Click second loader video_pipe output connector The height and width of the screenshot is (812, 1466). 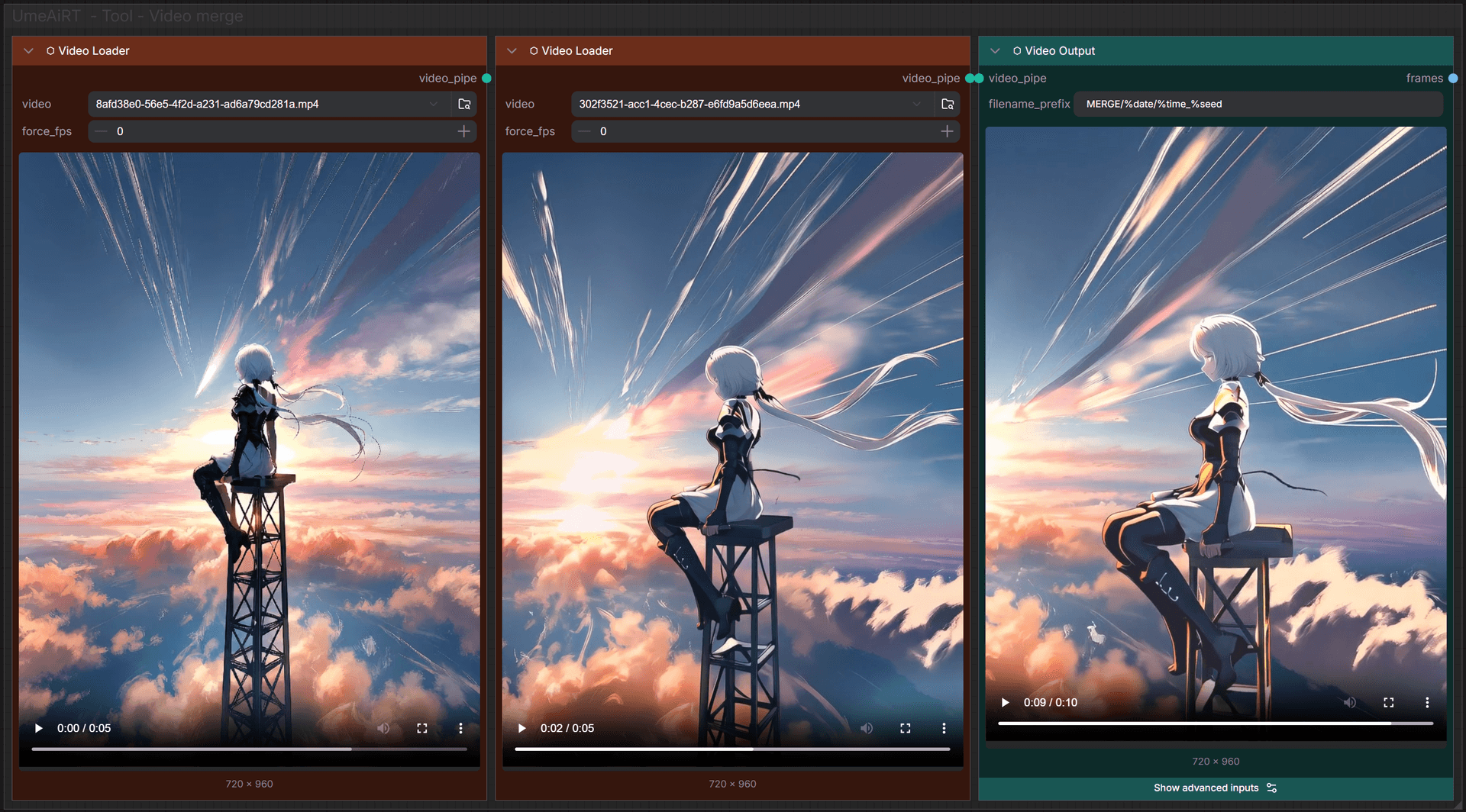click(970, 78)
